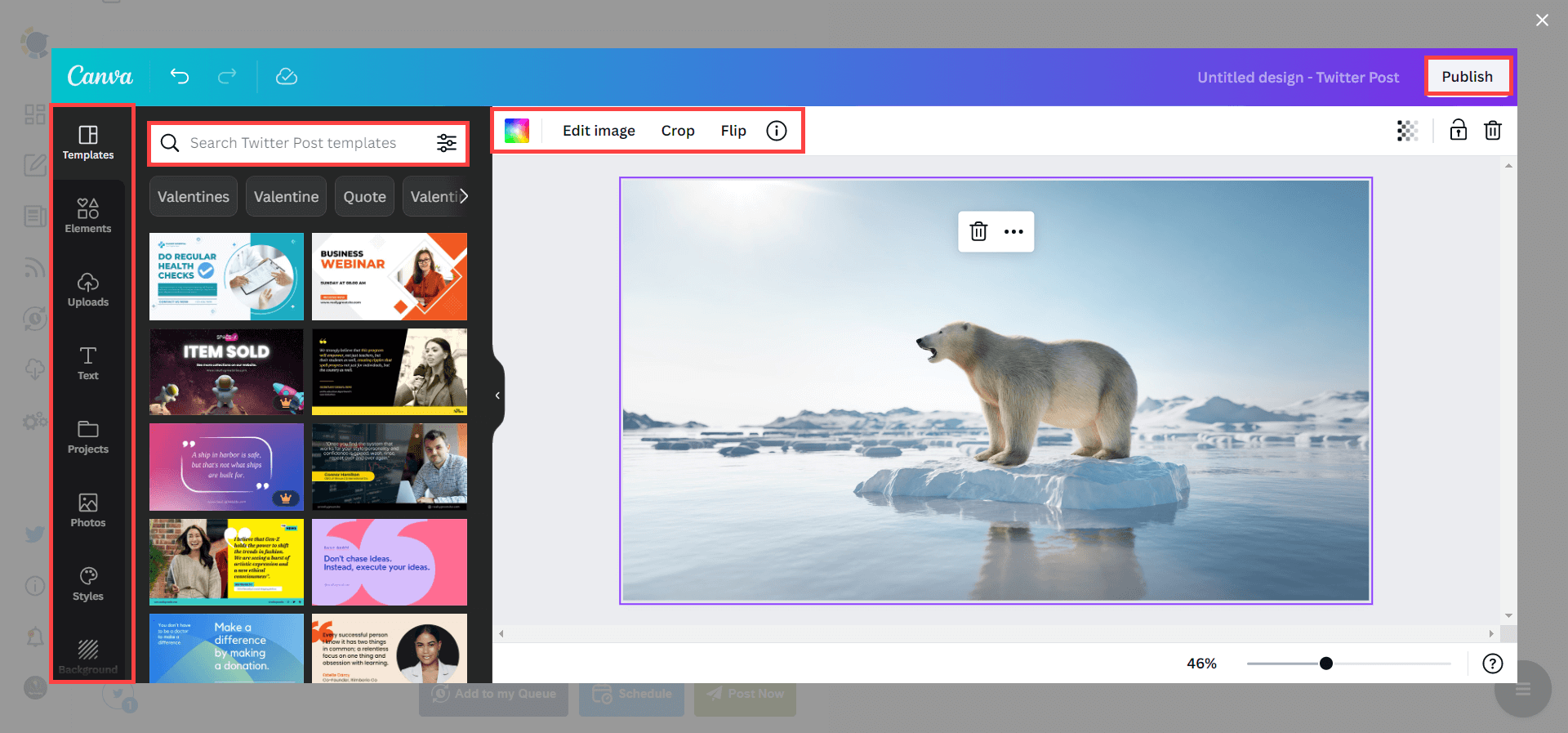This screenshot has height=733, width=1568.
Task: Open the Text tab in sidebar
Action: point(88,363)
